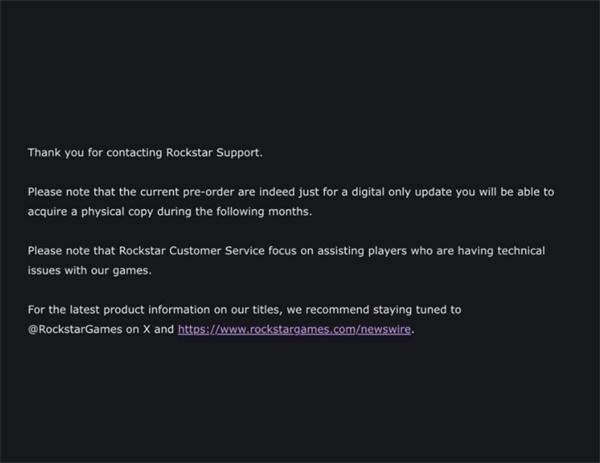Click the line "issues with our games."
600x463 pixels.
90,271
